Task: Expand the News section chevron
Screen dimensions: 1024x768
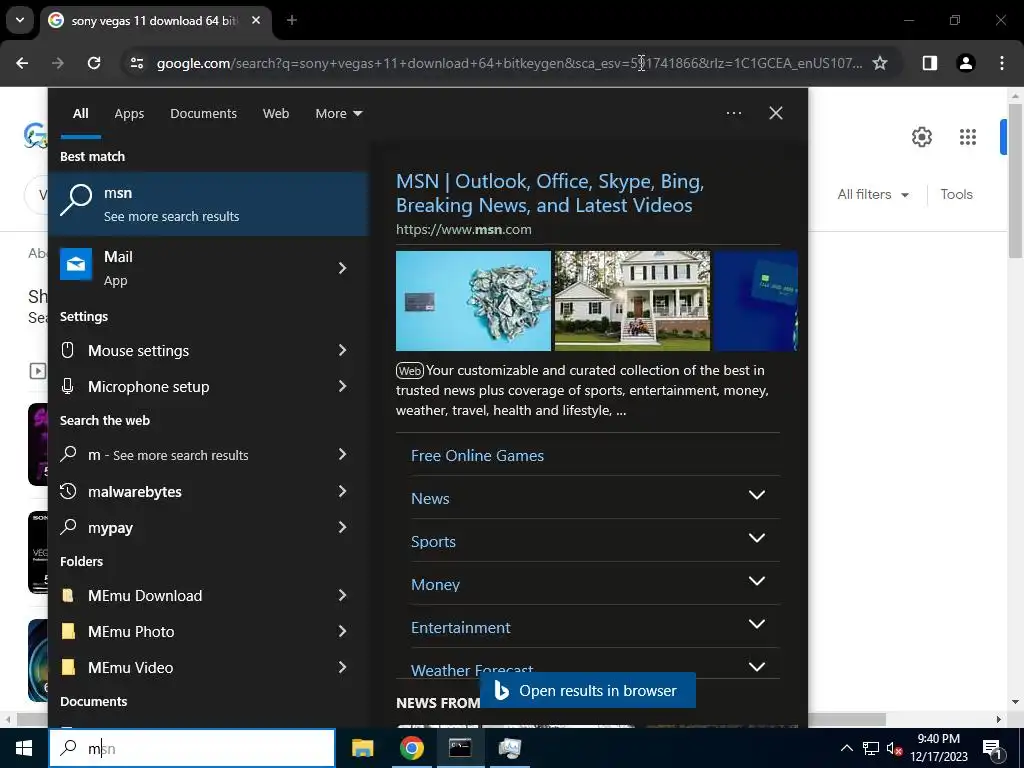Action: pyautogui.click(x=757, y=495)
